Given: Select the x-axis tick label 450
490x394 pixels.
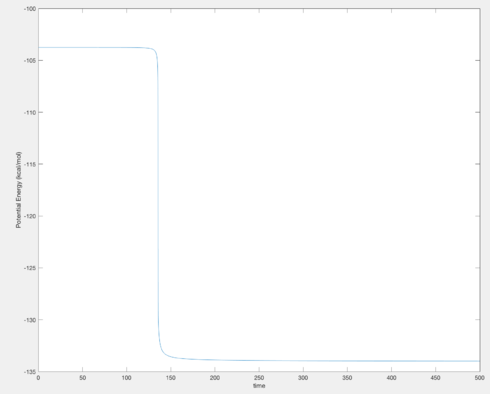Looking at the screenshot, I should (436, 378).
